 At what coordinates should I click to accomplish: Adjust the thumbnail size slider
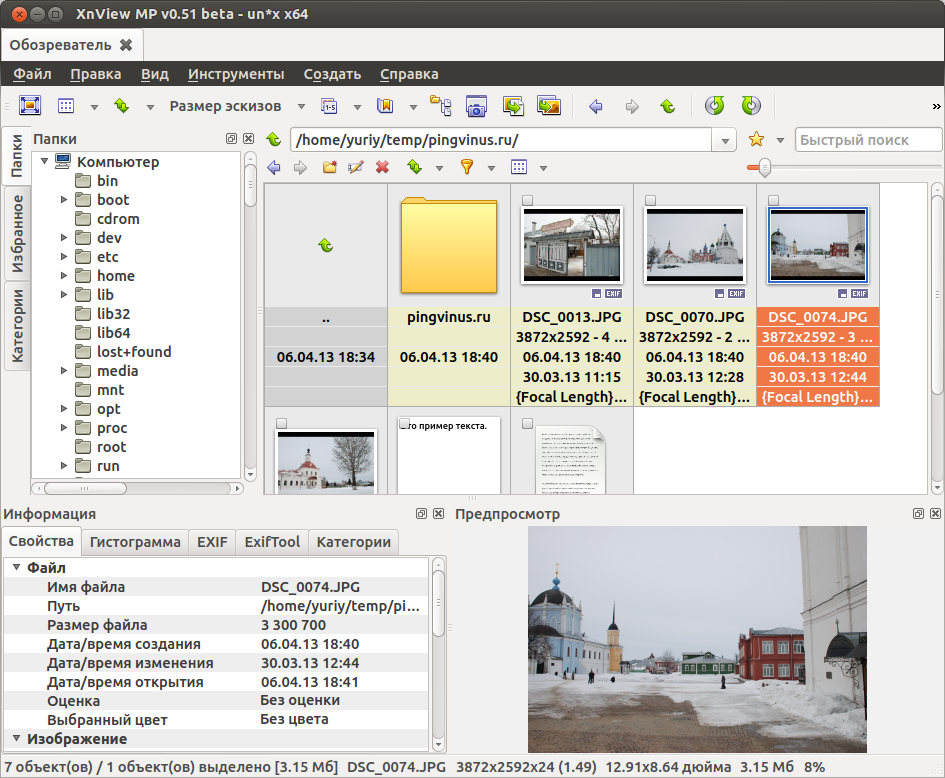[764, 168]
